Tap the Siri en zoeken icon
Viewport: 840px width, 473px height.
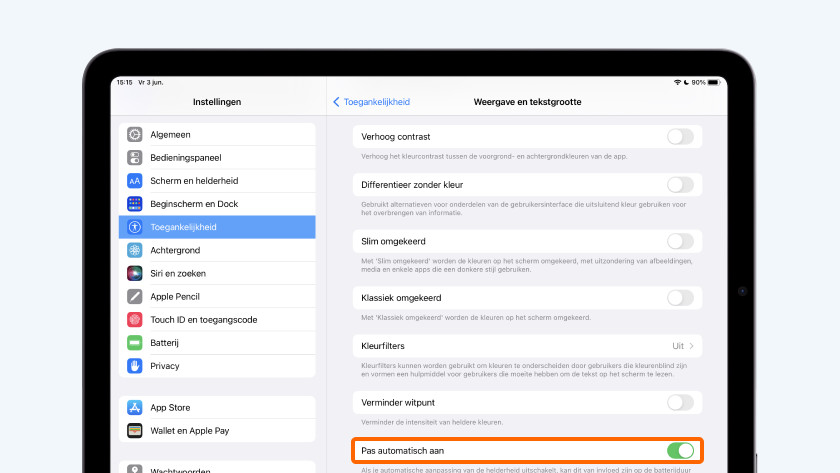[x=134, y=273]
